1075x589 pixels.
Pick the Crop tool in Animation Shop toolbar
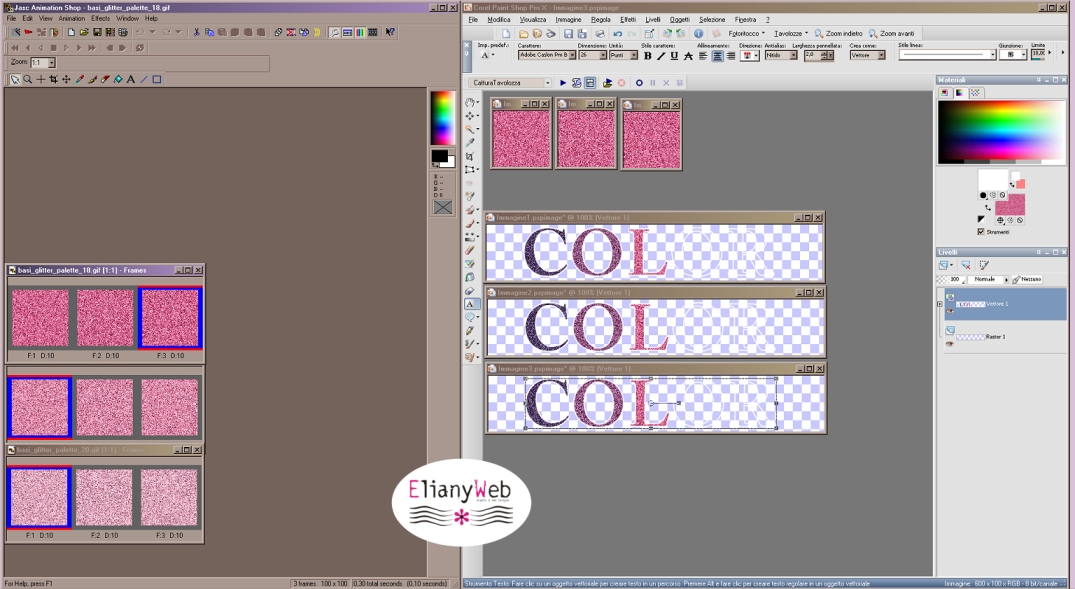coord(53,79)
